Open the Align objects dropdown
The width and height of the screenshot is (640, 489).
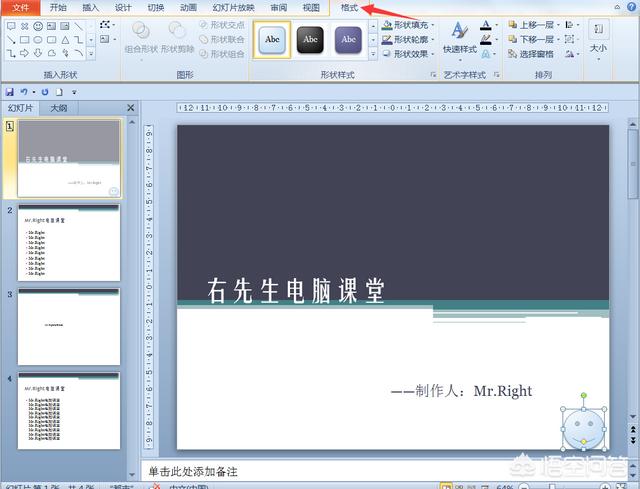[572, 25]
